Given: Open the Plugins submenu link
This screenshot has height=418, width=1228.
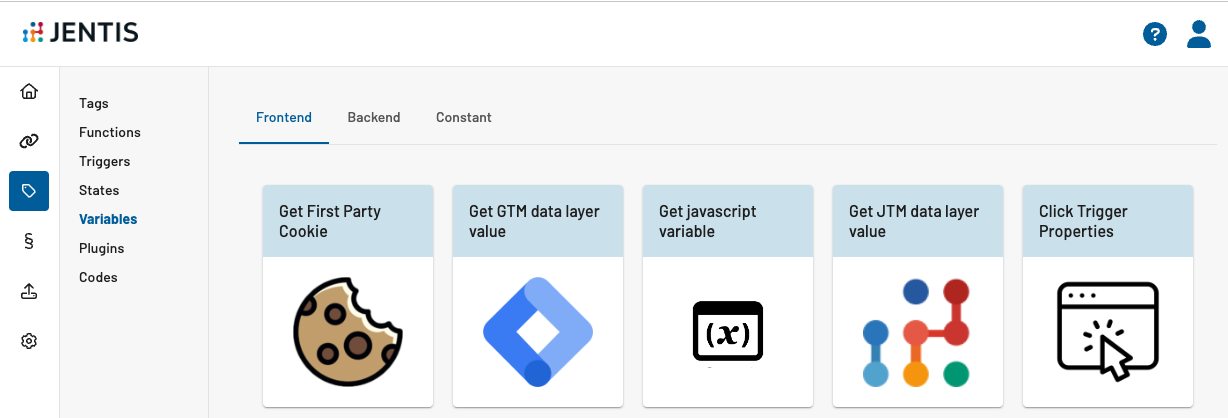Looking at the screenshot, I should tap(102, 248).
